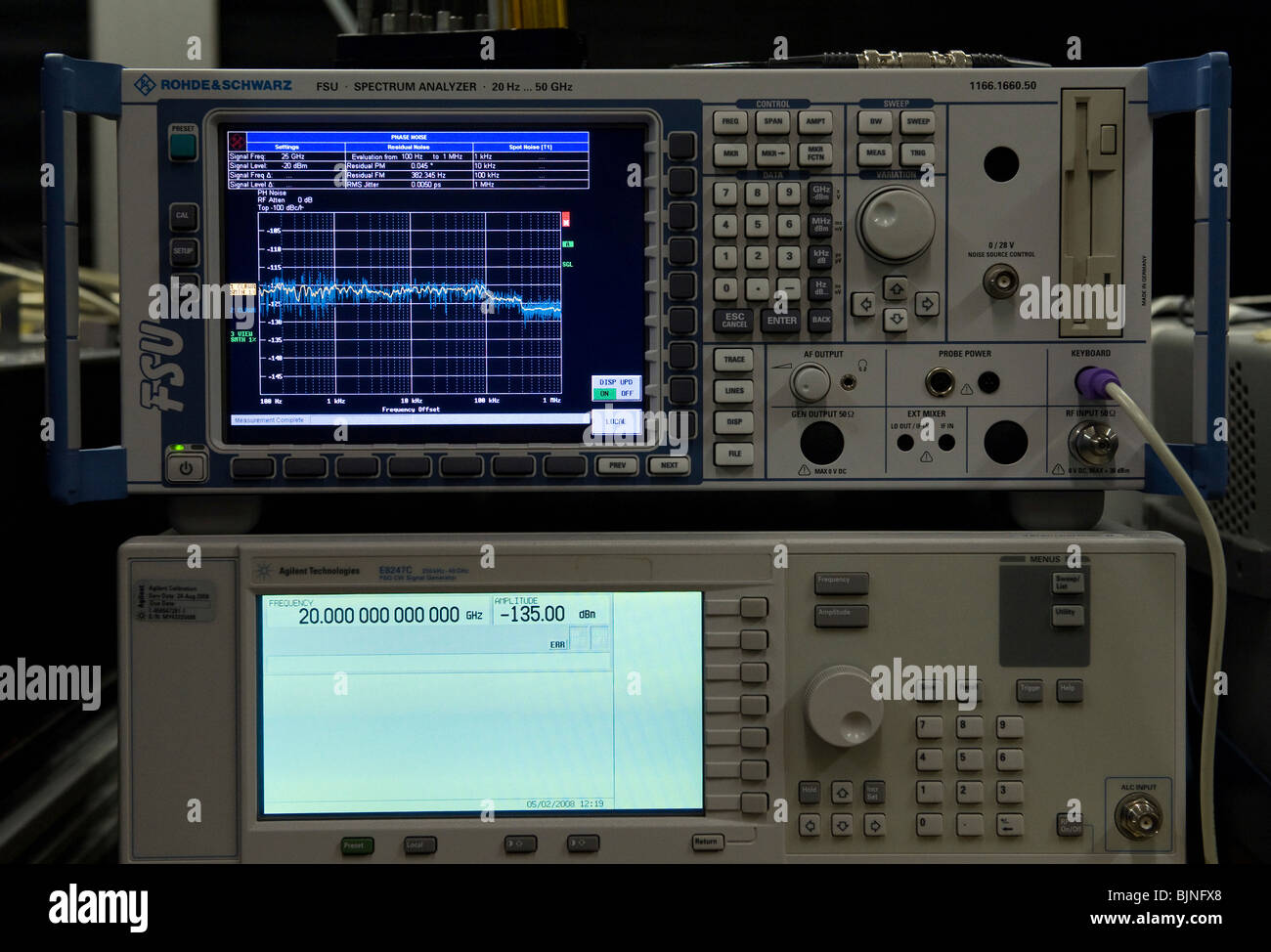Go to the PREV softkey menu
Viewport: 1271px width, 952px height.
(617, 465)
